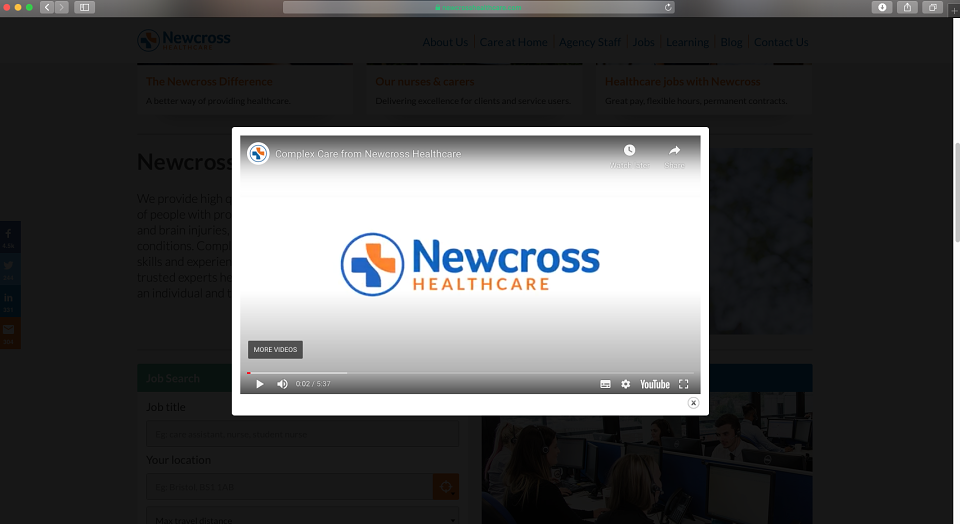Viewport: 960px width, 524px height.
Task: Open the About Us menu
Action: click(x=445, y=42)
